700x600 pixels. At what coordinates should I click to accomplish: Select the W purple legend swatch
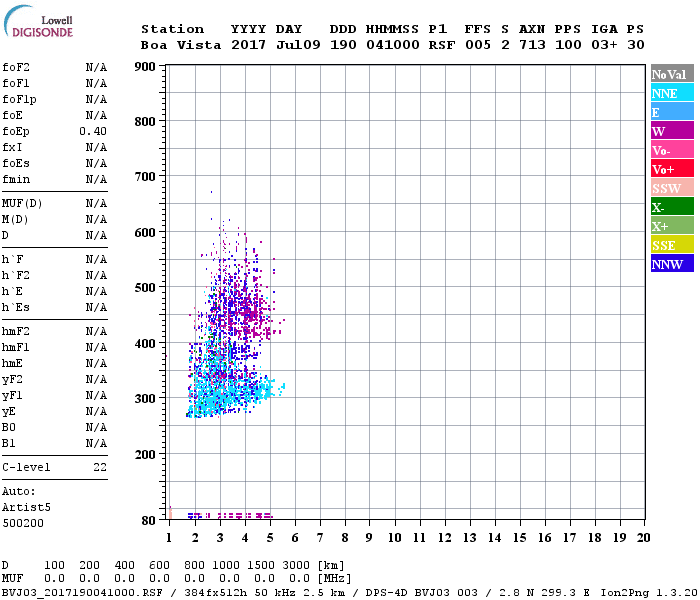pos(672,131)
